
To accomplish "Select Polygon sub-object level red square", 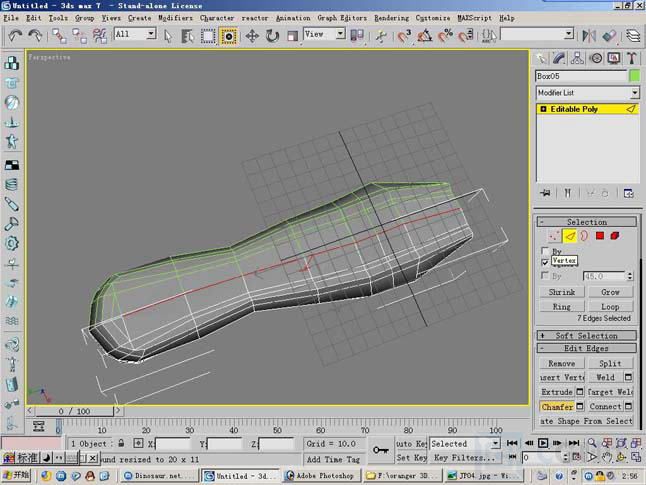I will (x=600, y=236).
